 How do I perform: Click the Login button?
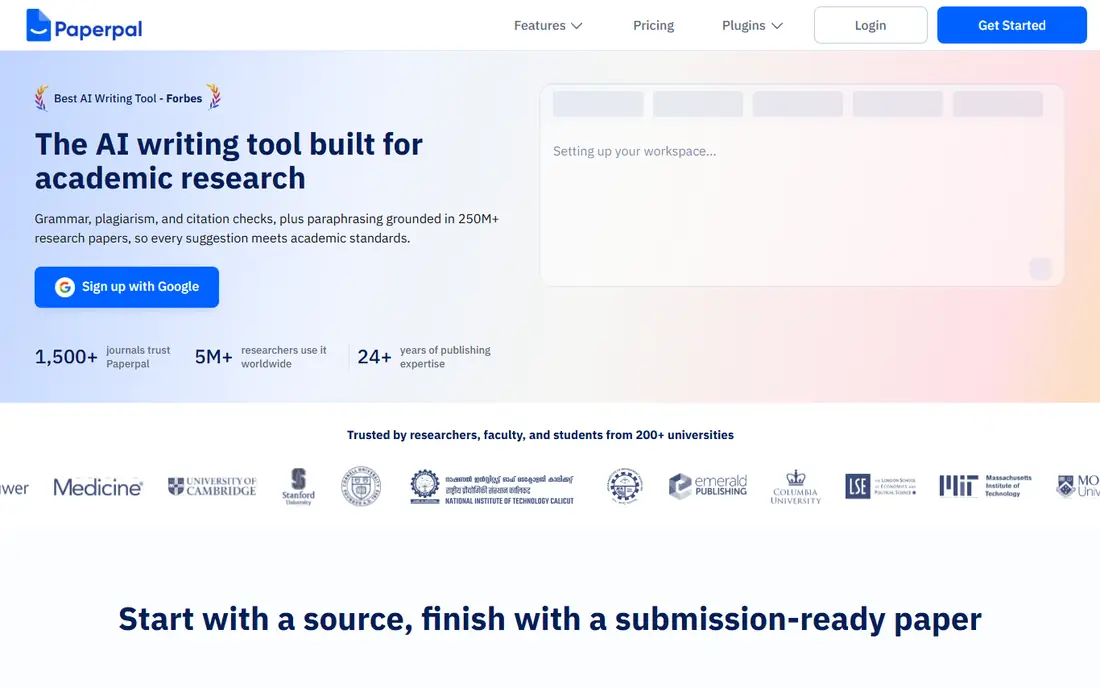[871, 25]
